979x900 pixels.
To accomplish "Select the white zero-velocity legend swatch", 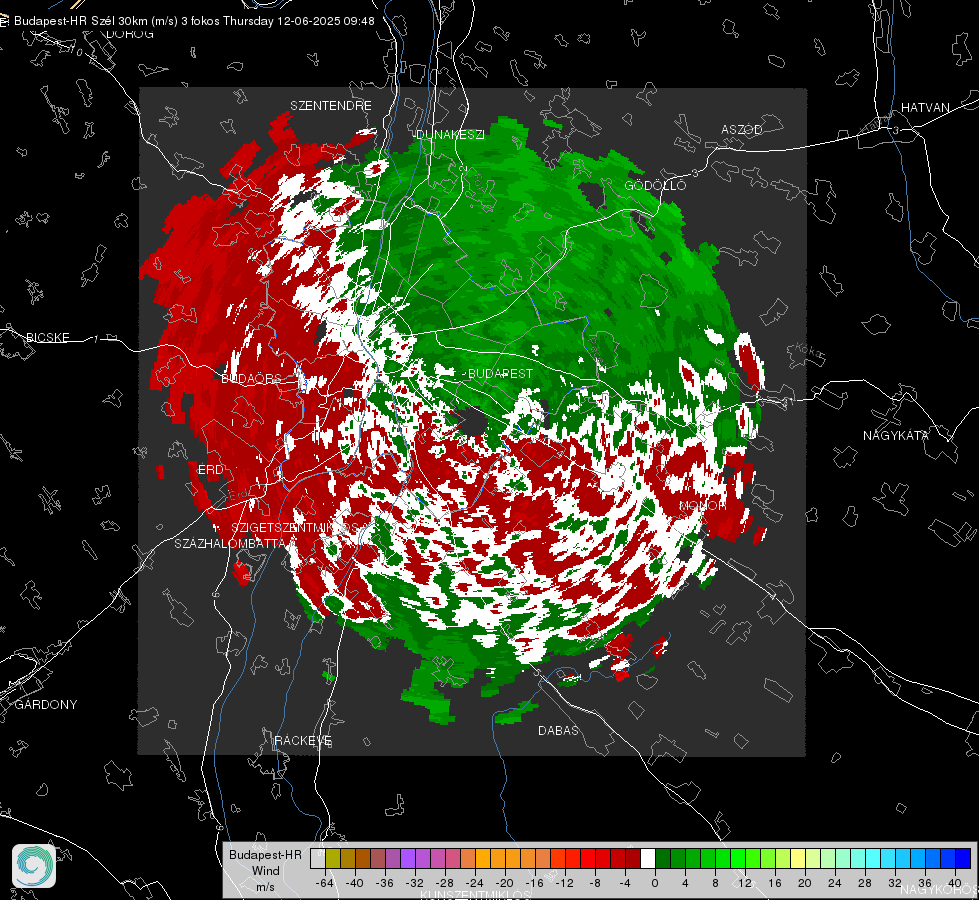I will 648,859.
